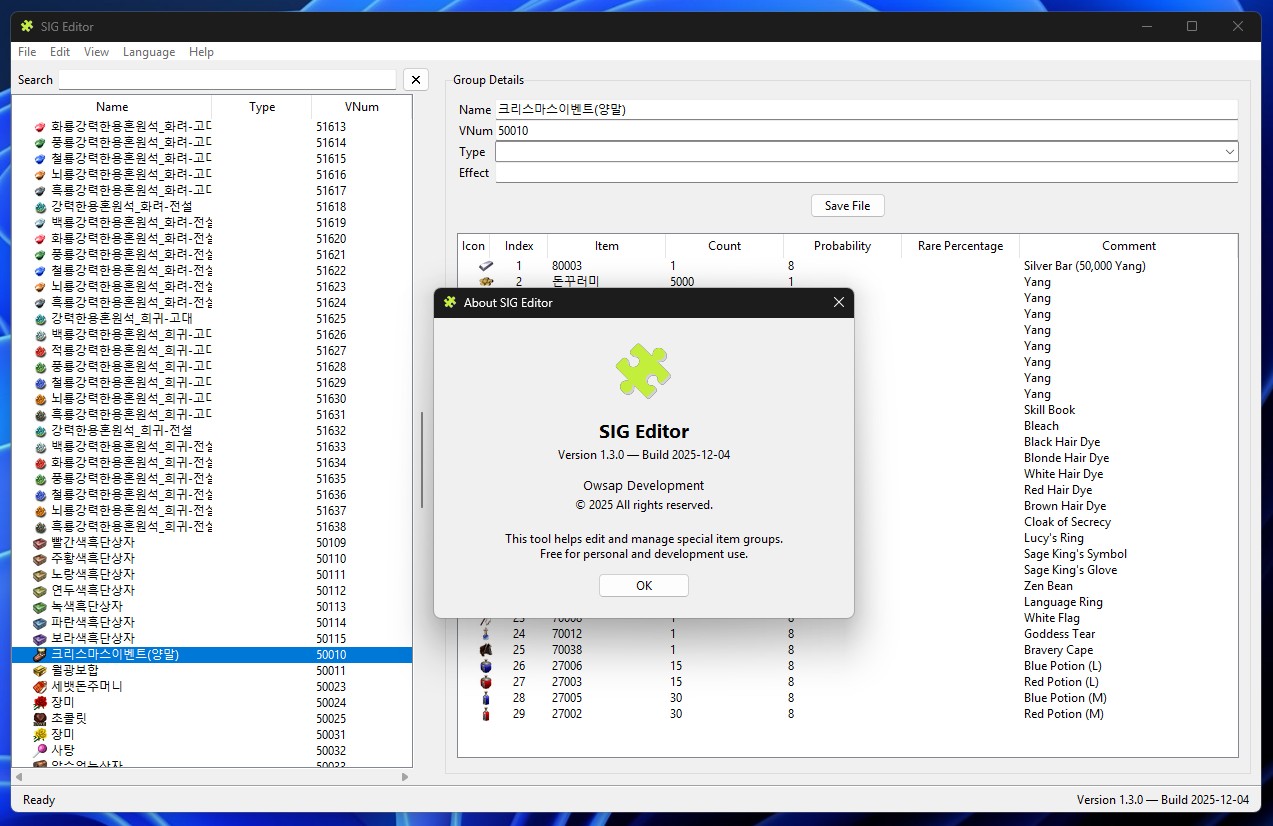Image resolution: width=1273 pixels, height=826 pixels.
Task: Click the Red Potion (L) icon in row 27
Action: pyautogui.click(x=486, y=682)
